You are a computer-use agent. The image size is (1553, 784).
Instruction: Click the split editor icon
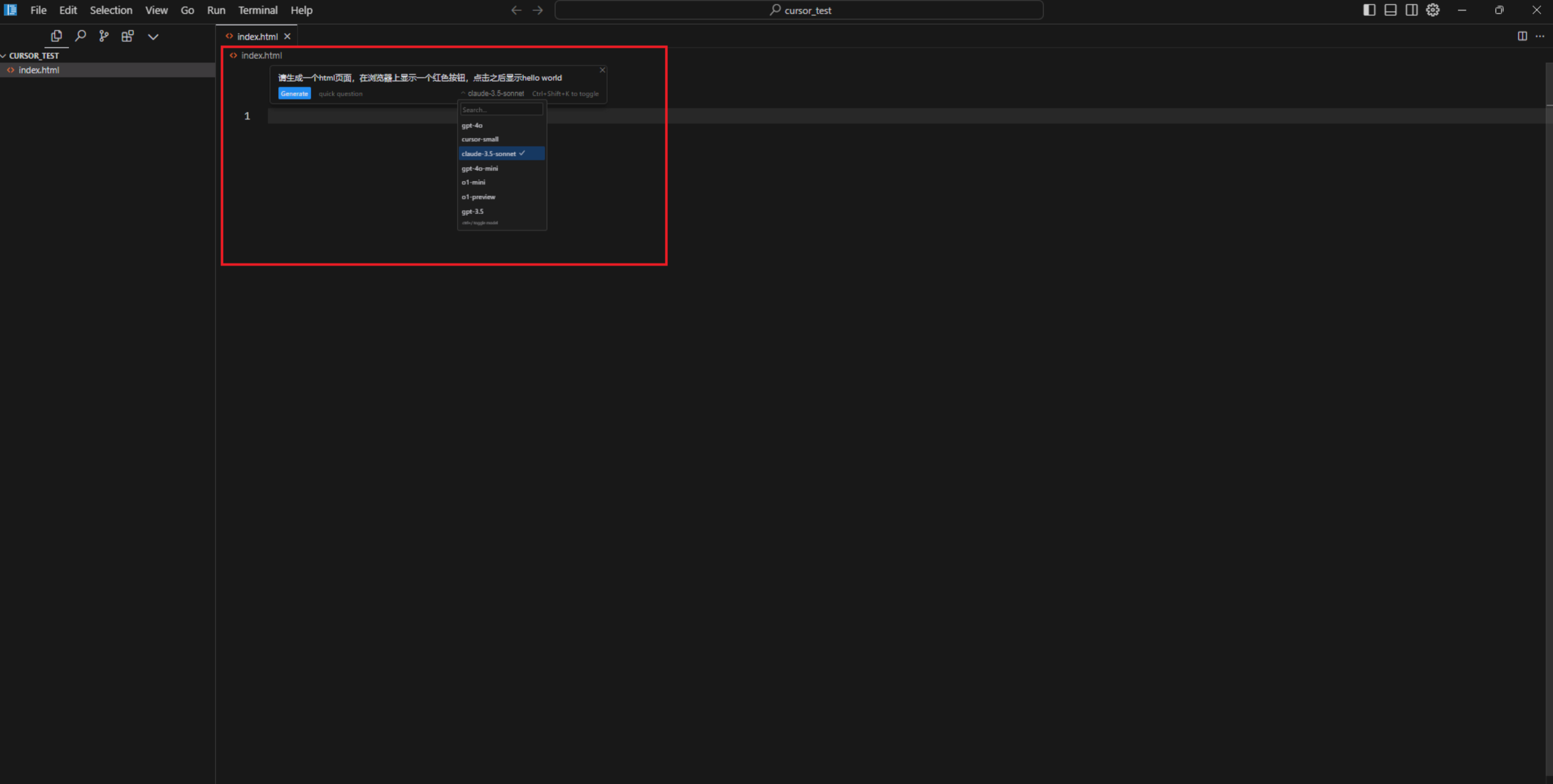(1522, 36)
